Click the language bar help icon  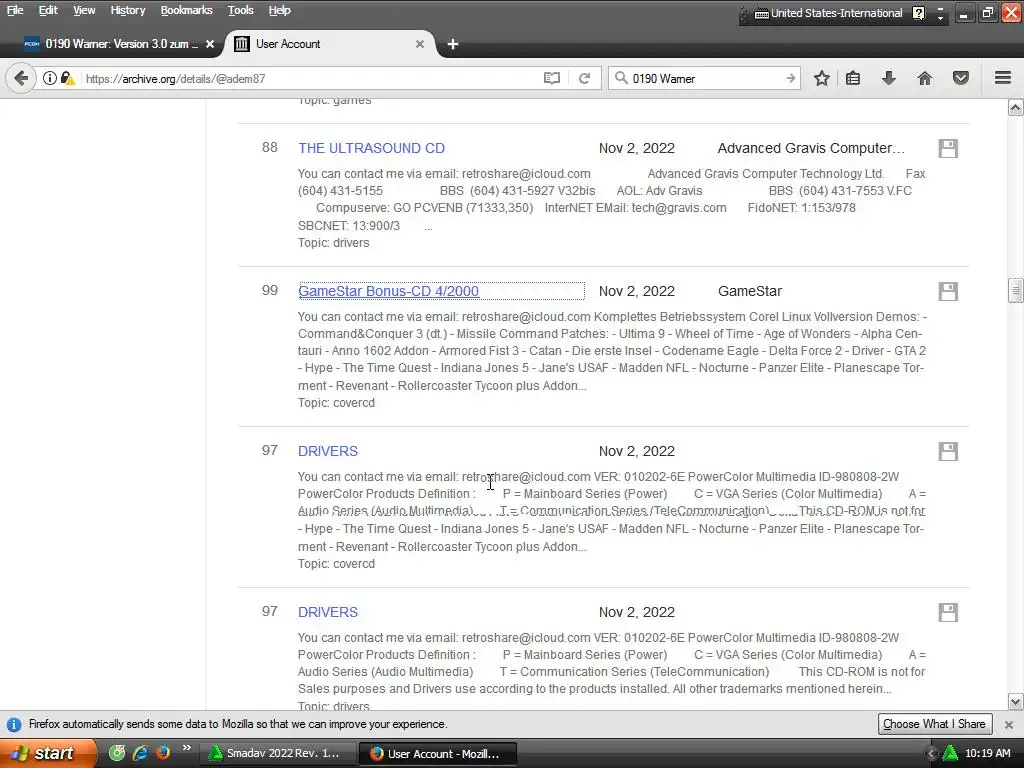click(x=918, y=13)
